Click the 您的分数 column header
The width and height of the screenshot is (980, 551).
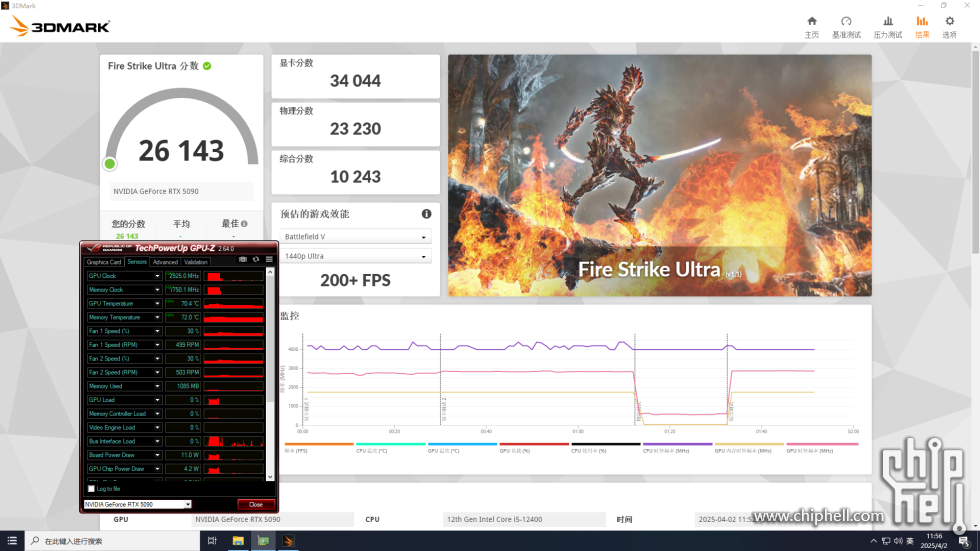(x=128, y=224)
